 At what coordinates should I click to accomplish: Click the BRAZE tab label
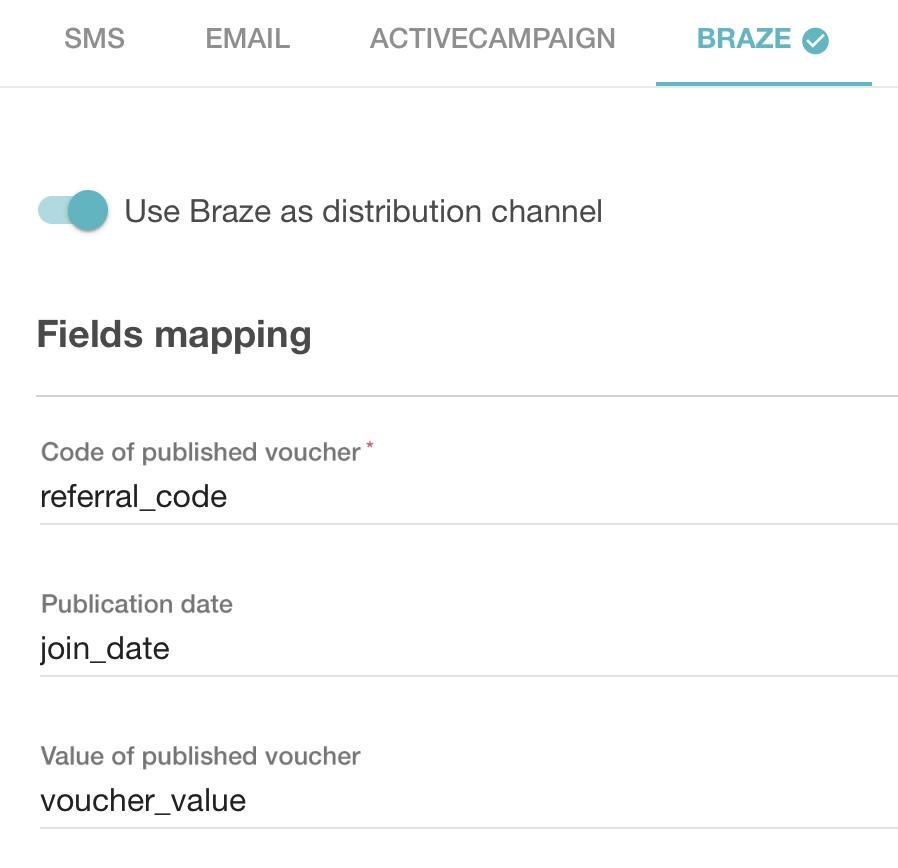[744, 39]
